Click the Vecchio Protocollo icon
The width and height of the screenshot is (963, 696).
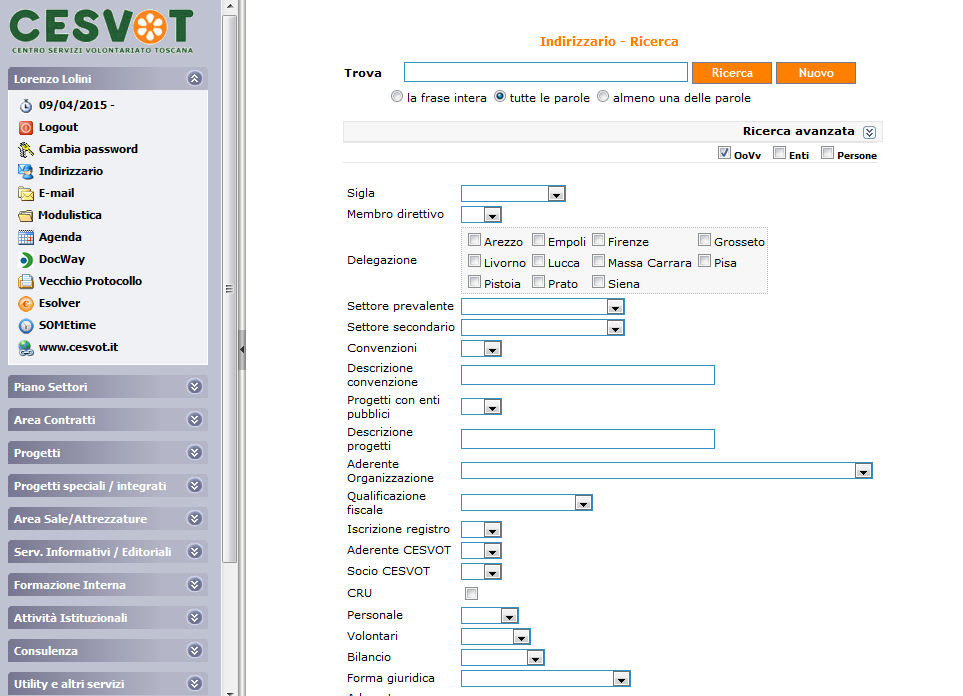point(26,281)
